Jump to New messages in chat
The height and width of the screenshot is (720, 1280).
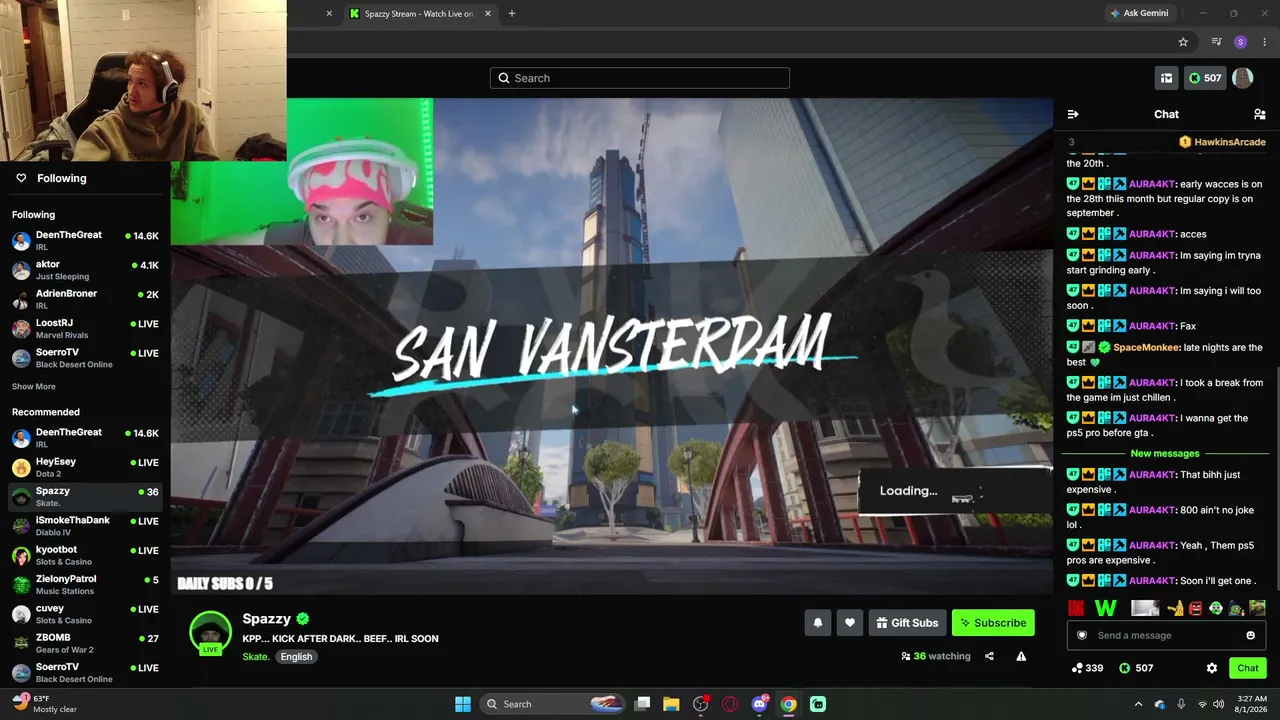[1165, 454]
